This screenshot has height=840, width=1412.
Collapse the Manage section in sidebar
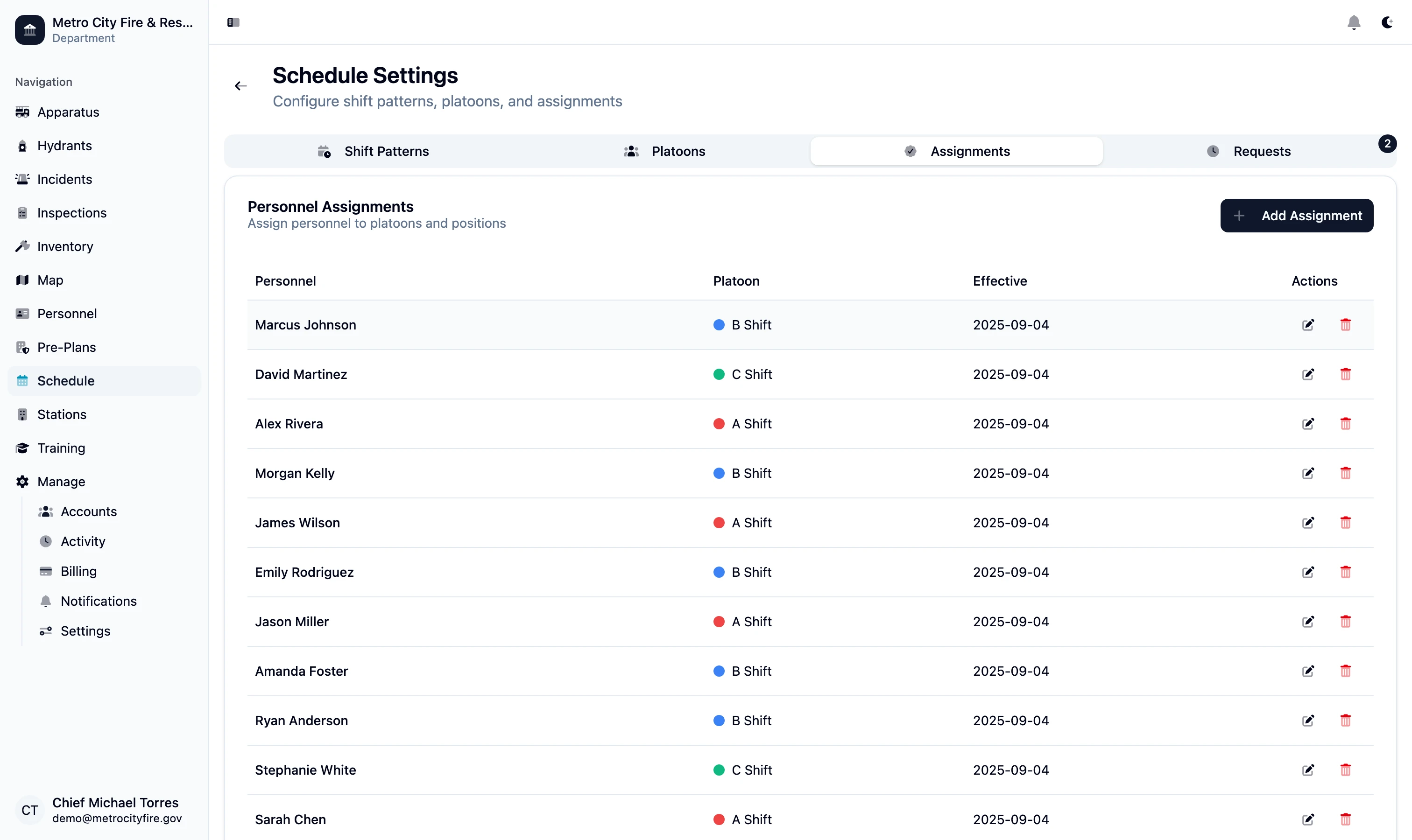point(61,482)
